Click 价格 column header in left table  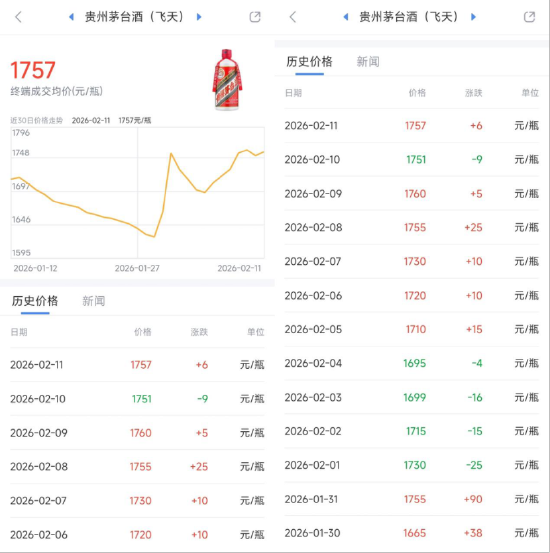(x=143, y=332)
